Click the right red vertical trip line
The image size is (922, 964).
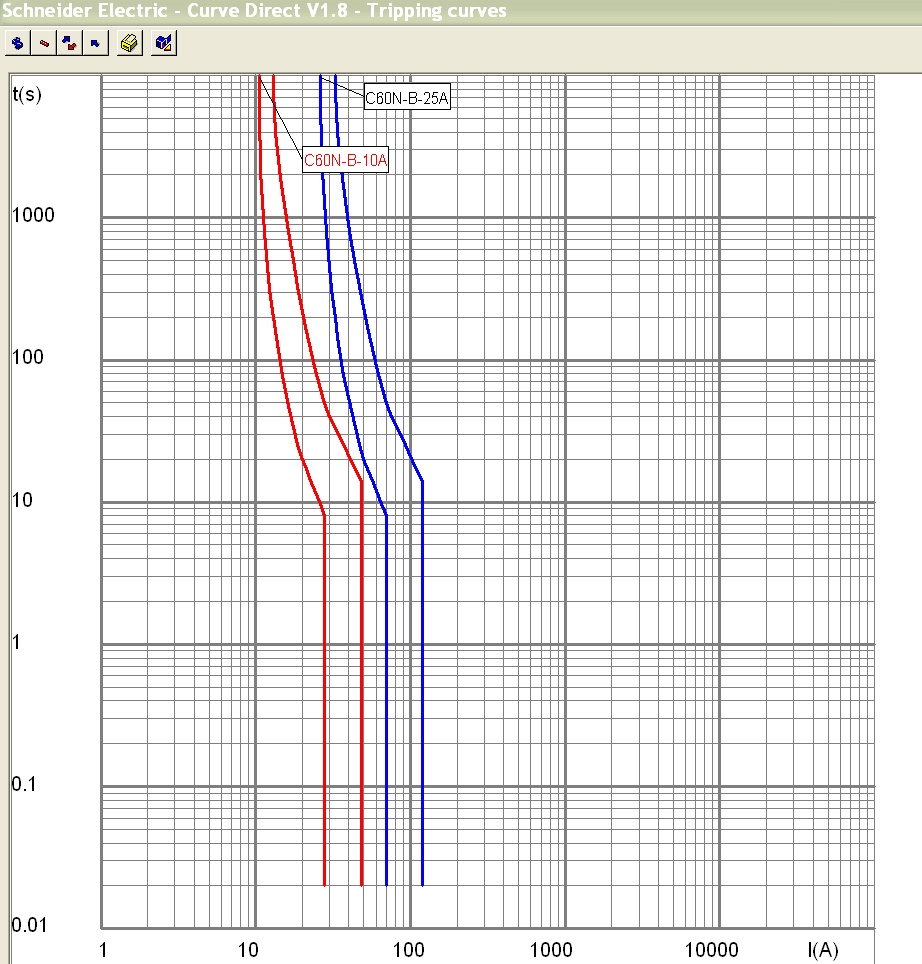tap(362, 700)
